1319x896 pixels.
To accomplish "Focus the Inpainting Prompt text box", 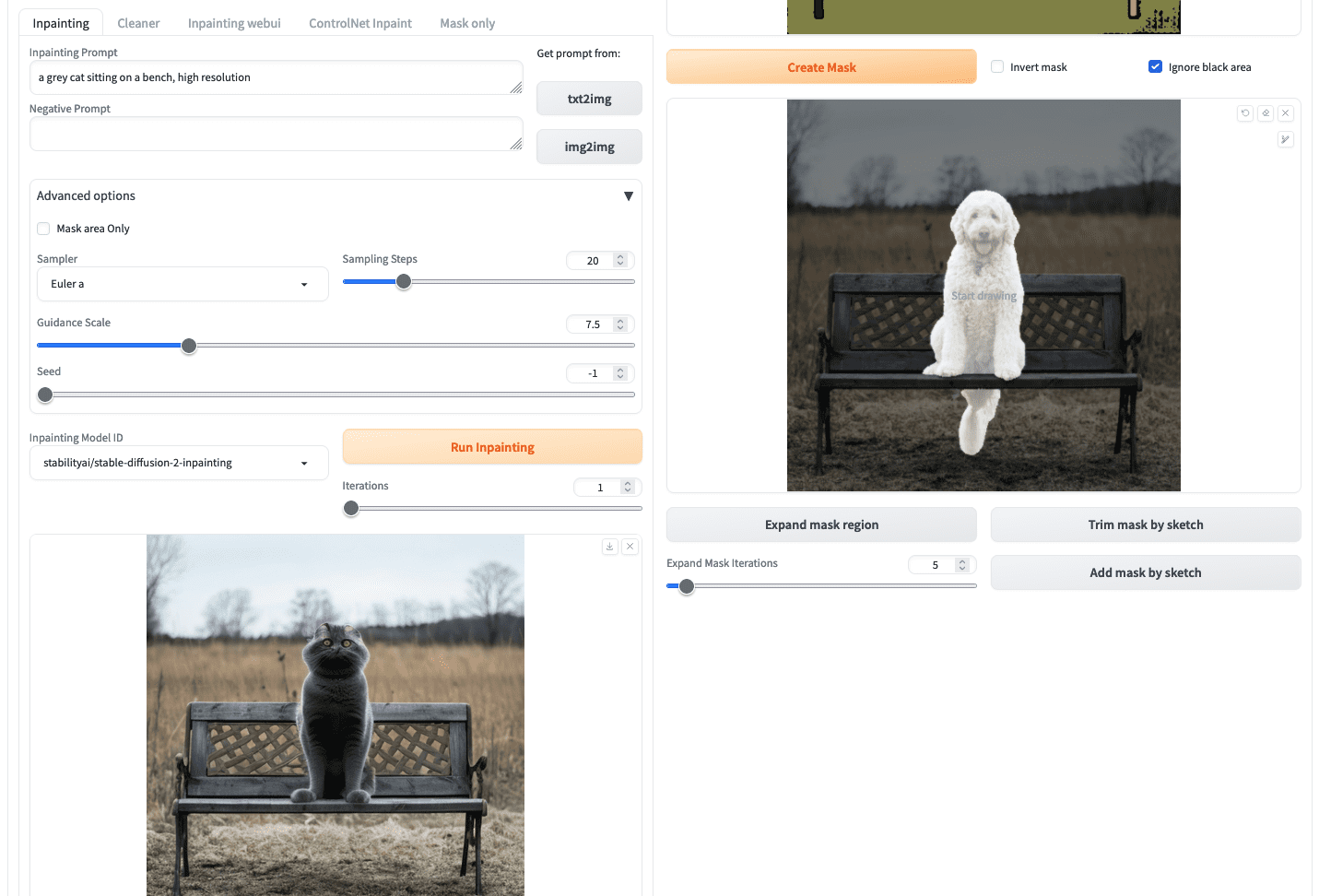I will coord(277,77).
